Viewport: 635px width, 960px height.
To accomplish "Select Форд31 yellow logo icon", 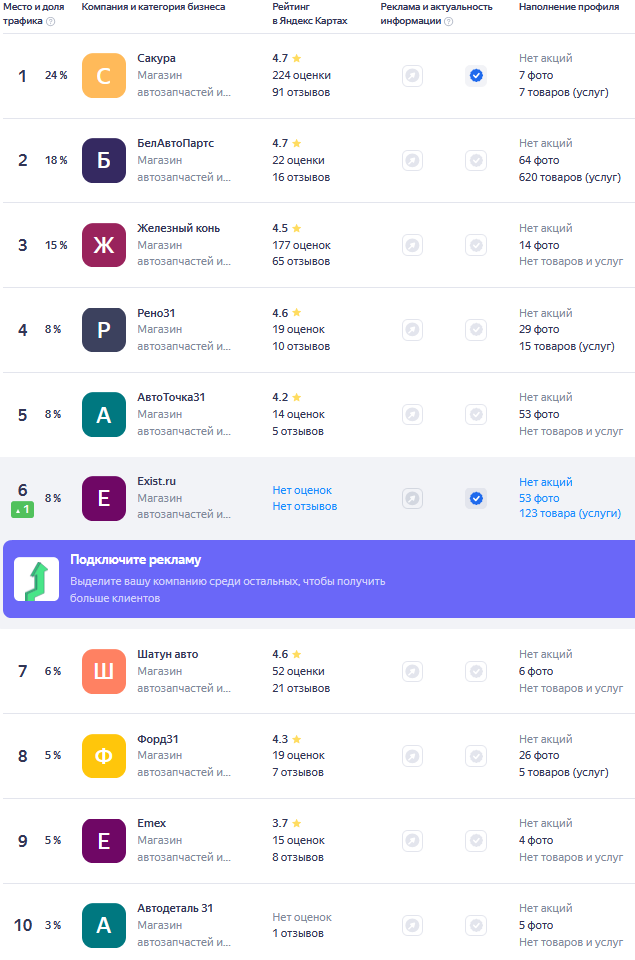I will click(x=103, y=756).
